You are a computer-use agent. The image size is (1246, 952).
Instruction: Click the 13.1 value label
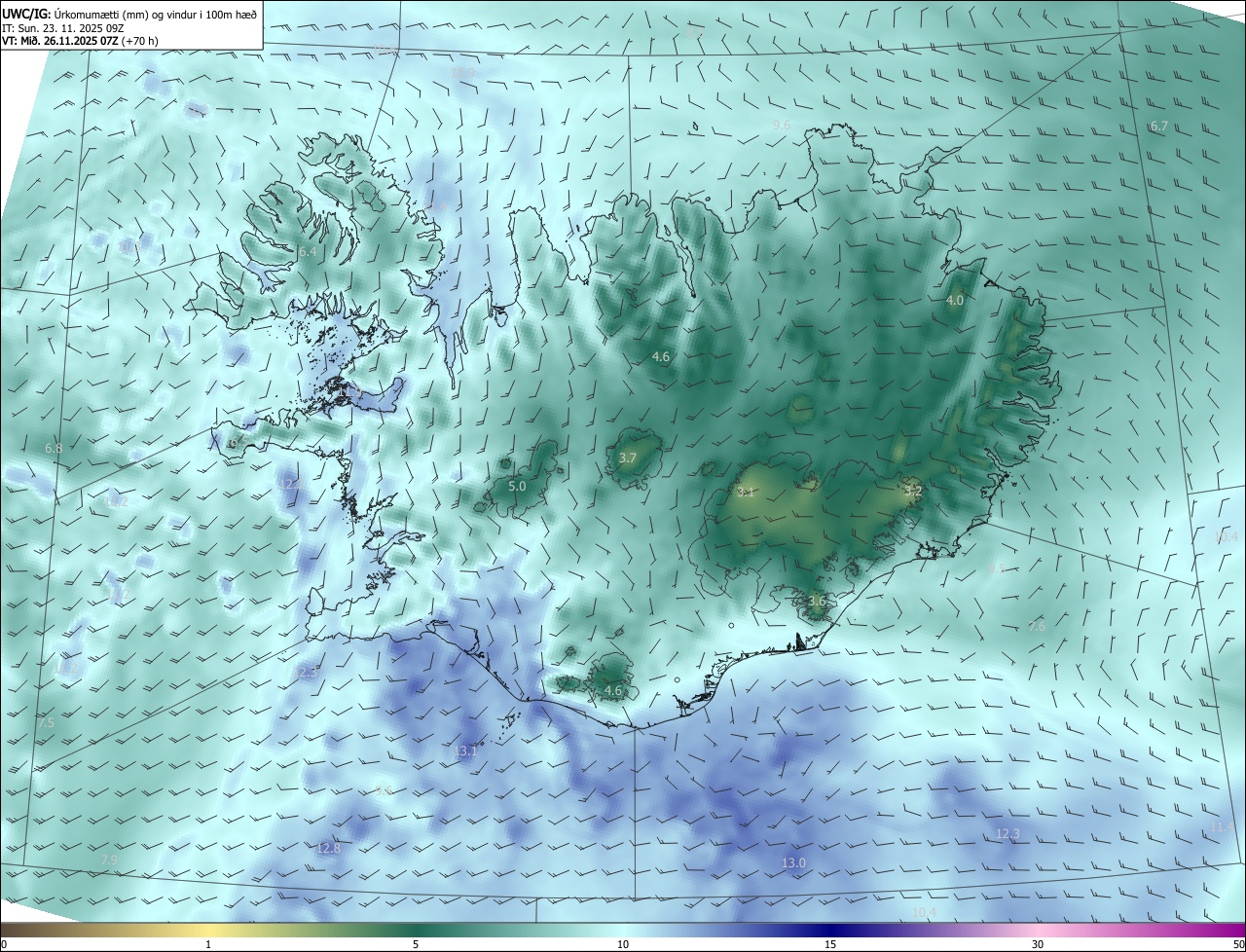pyautogui.click(x=466, y=751)
